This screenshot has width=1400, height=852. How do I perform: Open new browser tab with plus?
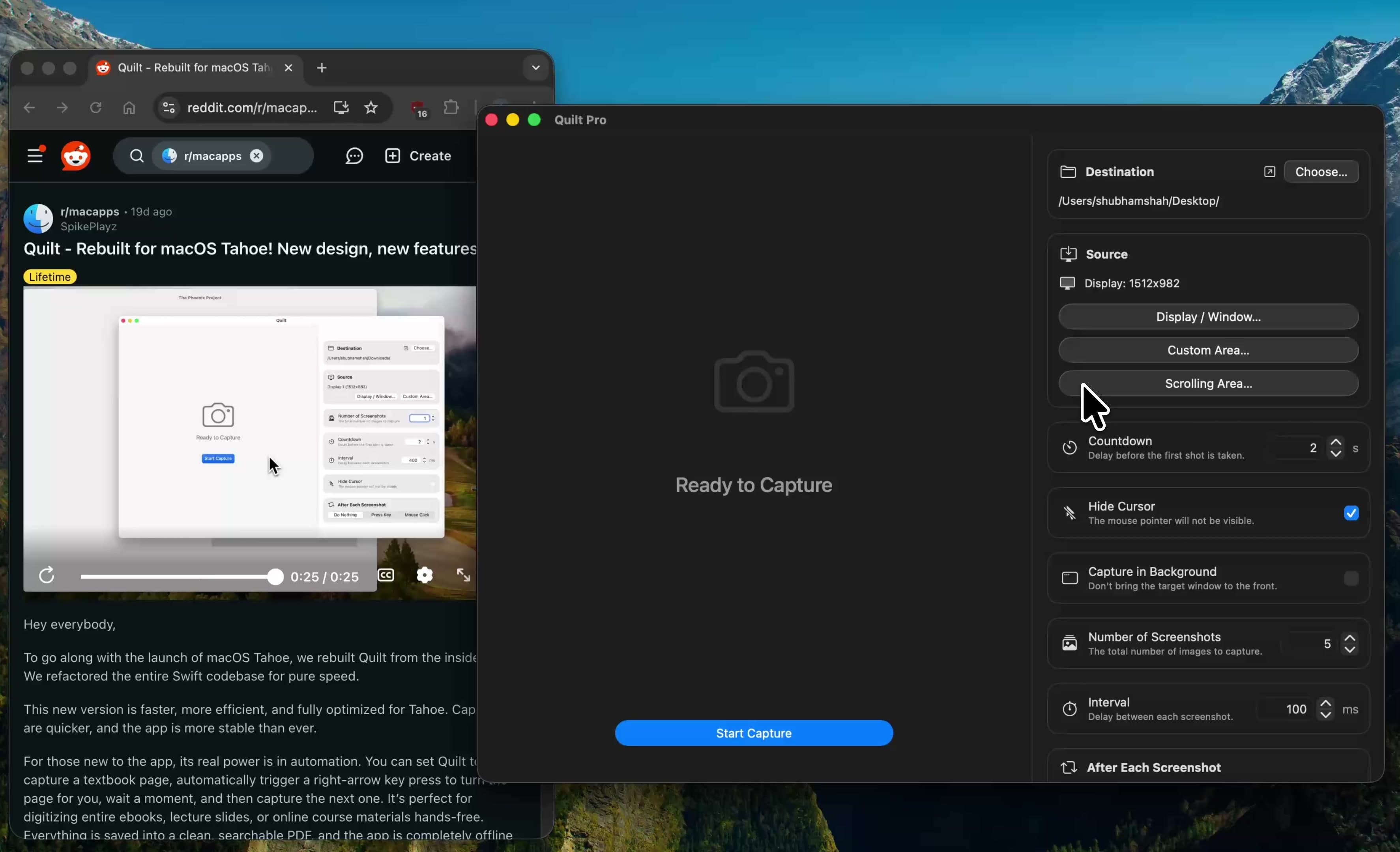point(322,67)
